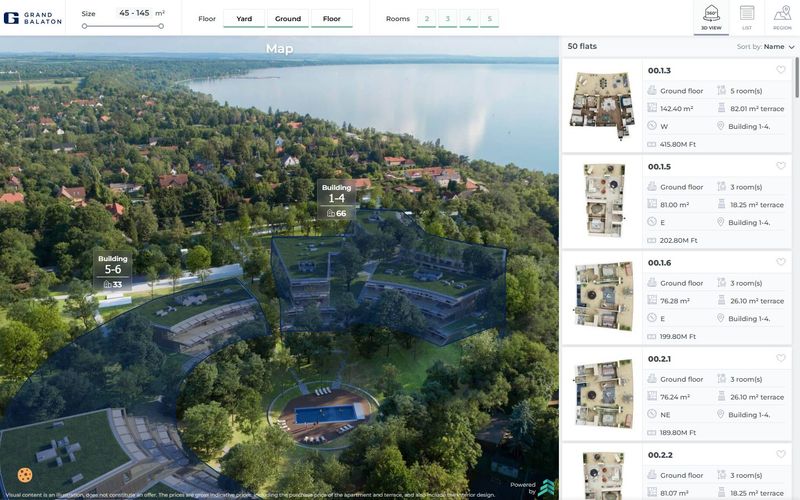
Task: Toggle the Floor level filter
Action: click(x=332, y=18)
